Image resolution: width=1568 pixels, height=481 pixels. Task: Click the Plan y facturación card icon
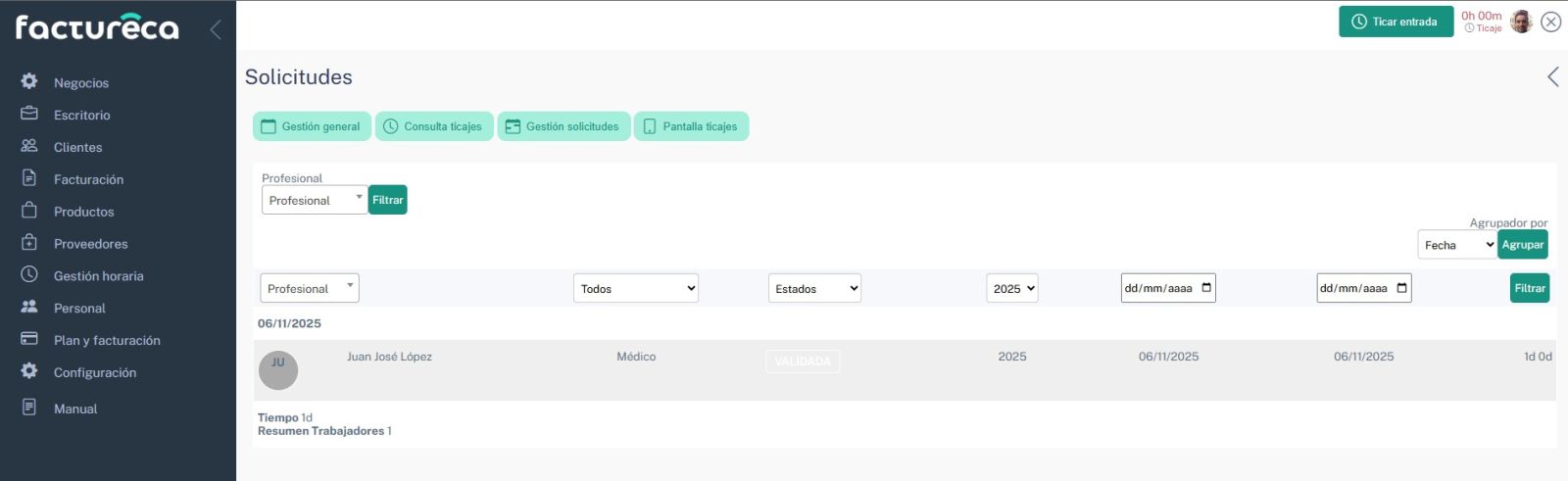click(x=29, y=339)
